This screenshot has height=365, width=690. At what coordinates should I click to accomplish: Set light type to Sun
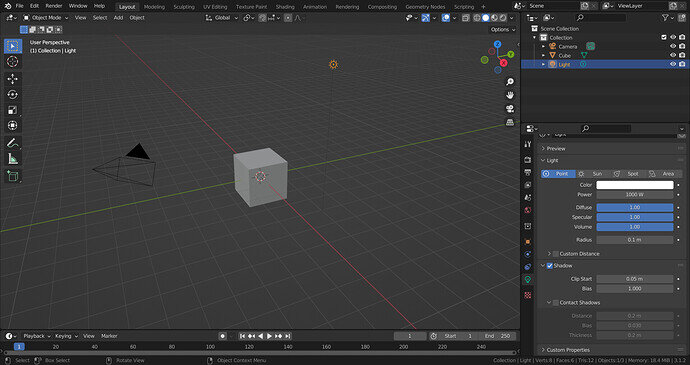(x=592, y=174)
